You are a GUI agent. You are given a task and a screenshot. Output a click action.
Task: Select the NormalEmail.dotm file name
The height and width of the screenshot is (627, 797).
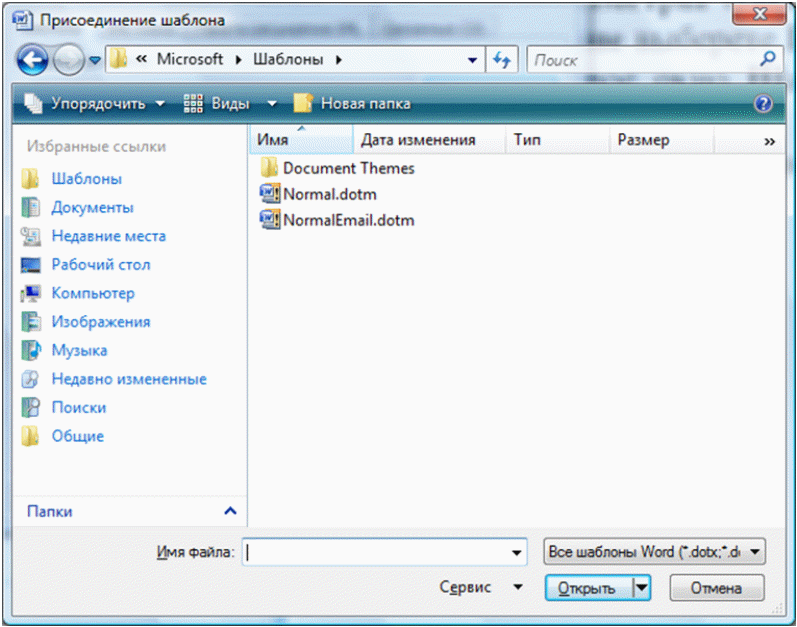(349, 220)
